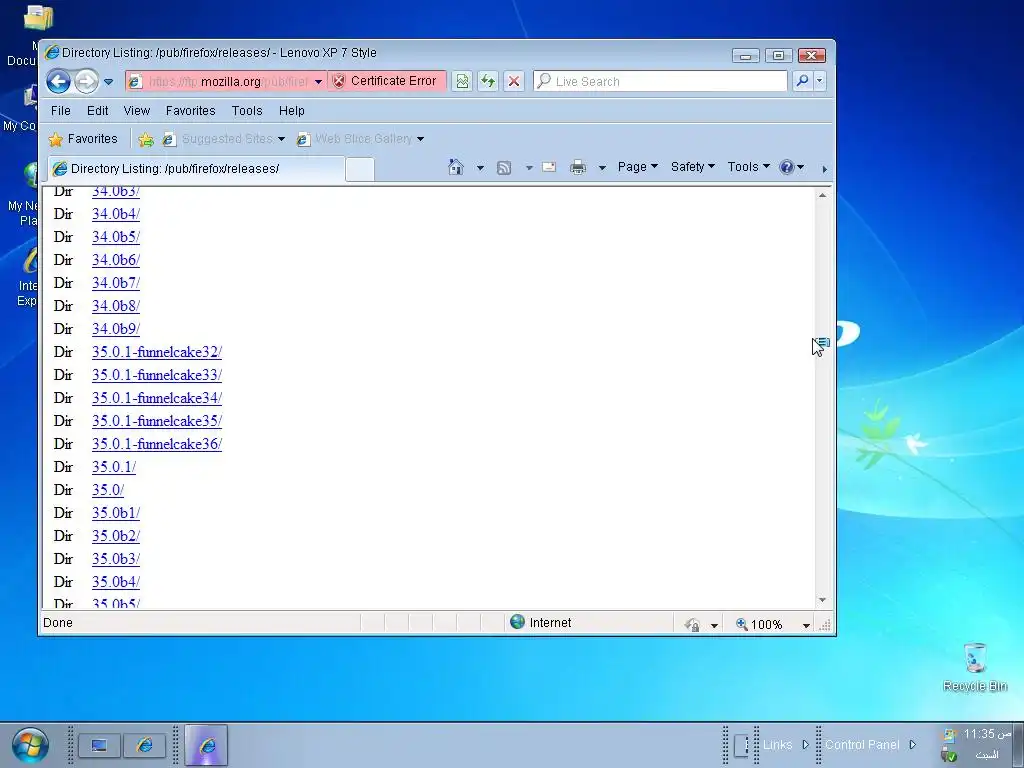Open the 35.0.1/ directory link
The width and height of the screenshot is (1024, 768).
[x=114, y=467]
